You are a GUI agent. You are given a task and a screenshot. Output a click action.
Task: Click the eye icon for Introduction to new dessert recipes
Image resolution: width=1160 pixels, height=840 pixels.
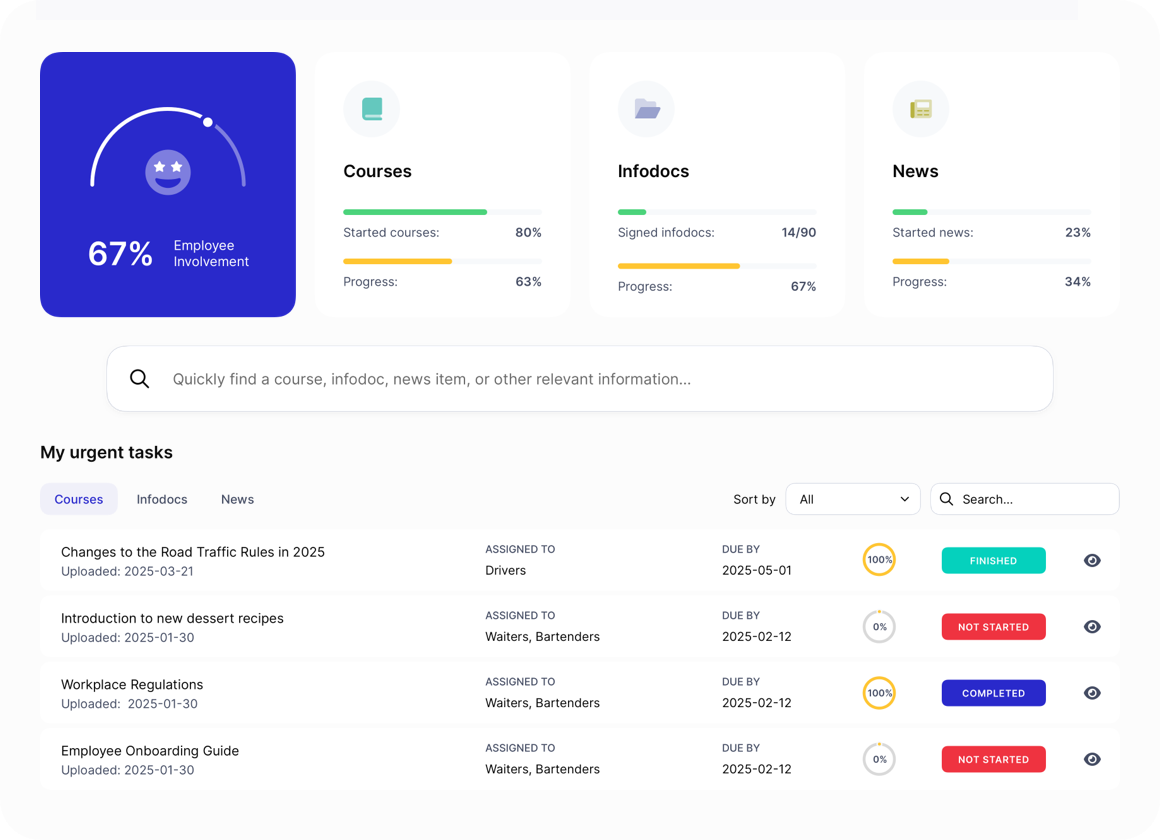pyautogui.click(x=1092, y=627)
